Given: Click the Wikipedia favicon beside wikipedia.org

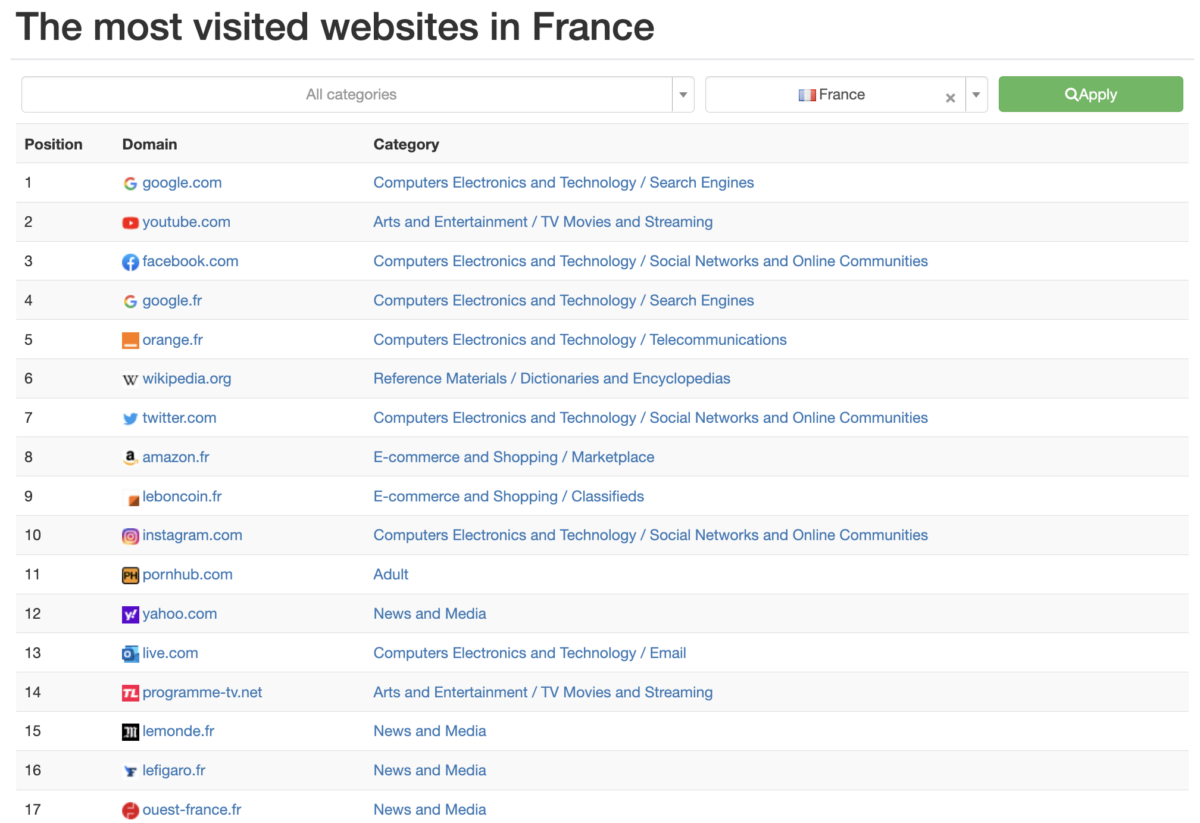Looking at the screenshot, I should (130, 380).
